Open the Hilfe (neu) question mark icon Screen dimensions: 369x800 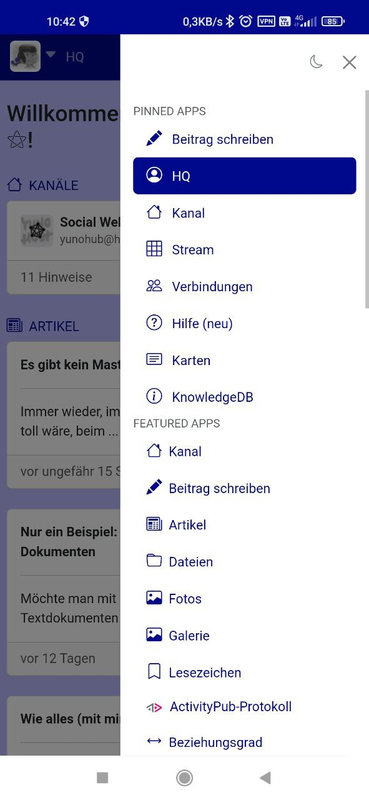pyautogui.click(x=154, y=323)
